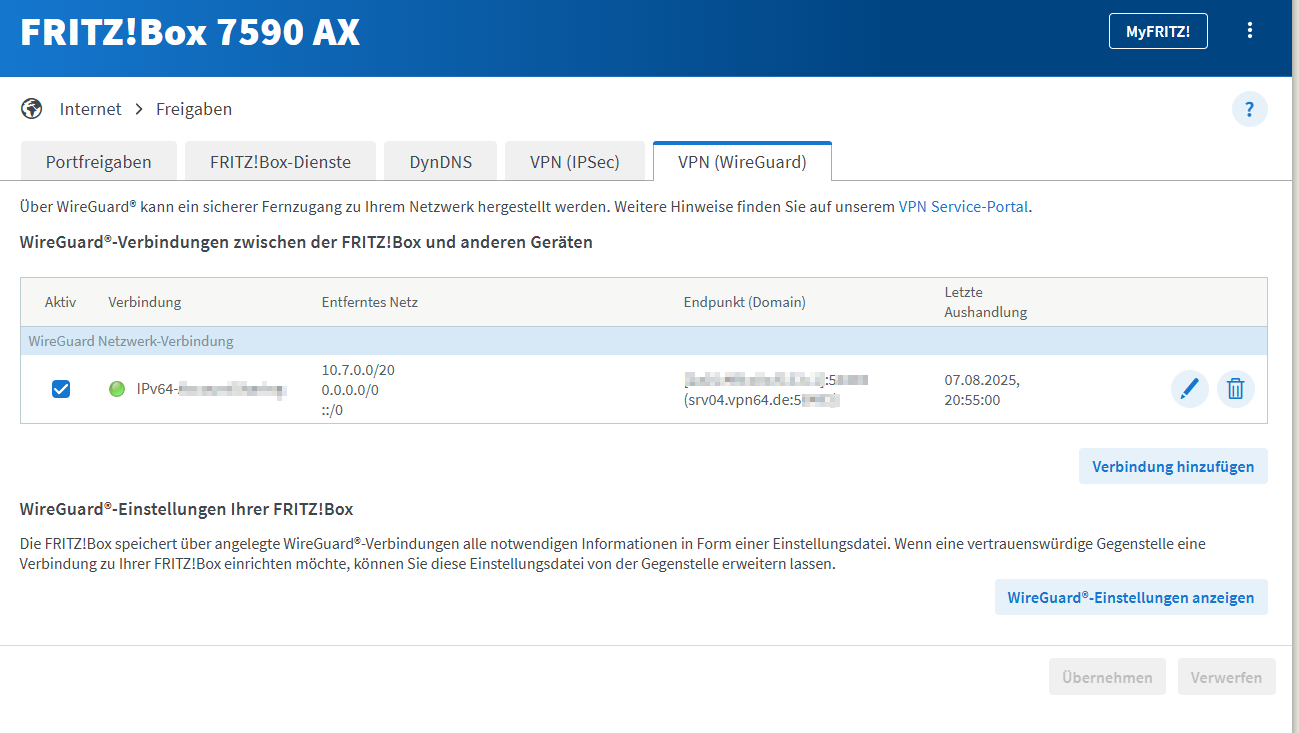Click the Verwerfen button
Screen dimensions: 1299x733
click(x=1226, y=677)
